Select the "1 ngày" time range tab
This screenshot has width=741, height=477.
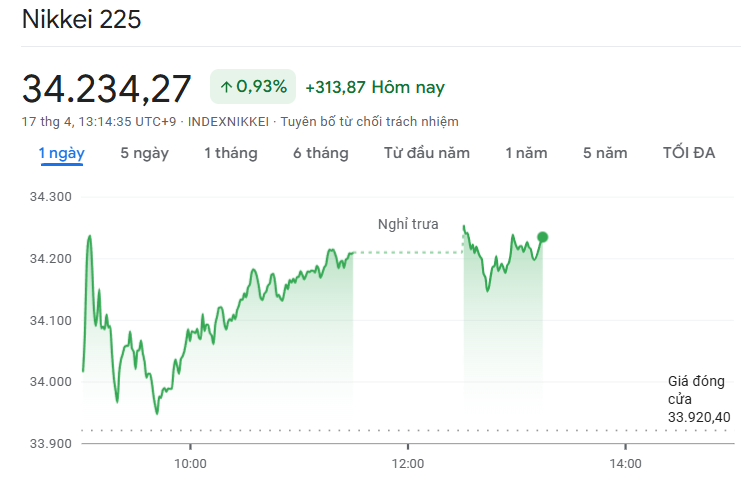coord(61,153)
